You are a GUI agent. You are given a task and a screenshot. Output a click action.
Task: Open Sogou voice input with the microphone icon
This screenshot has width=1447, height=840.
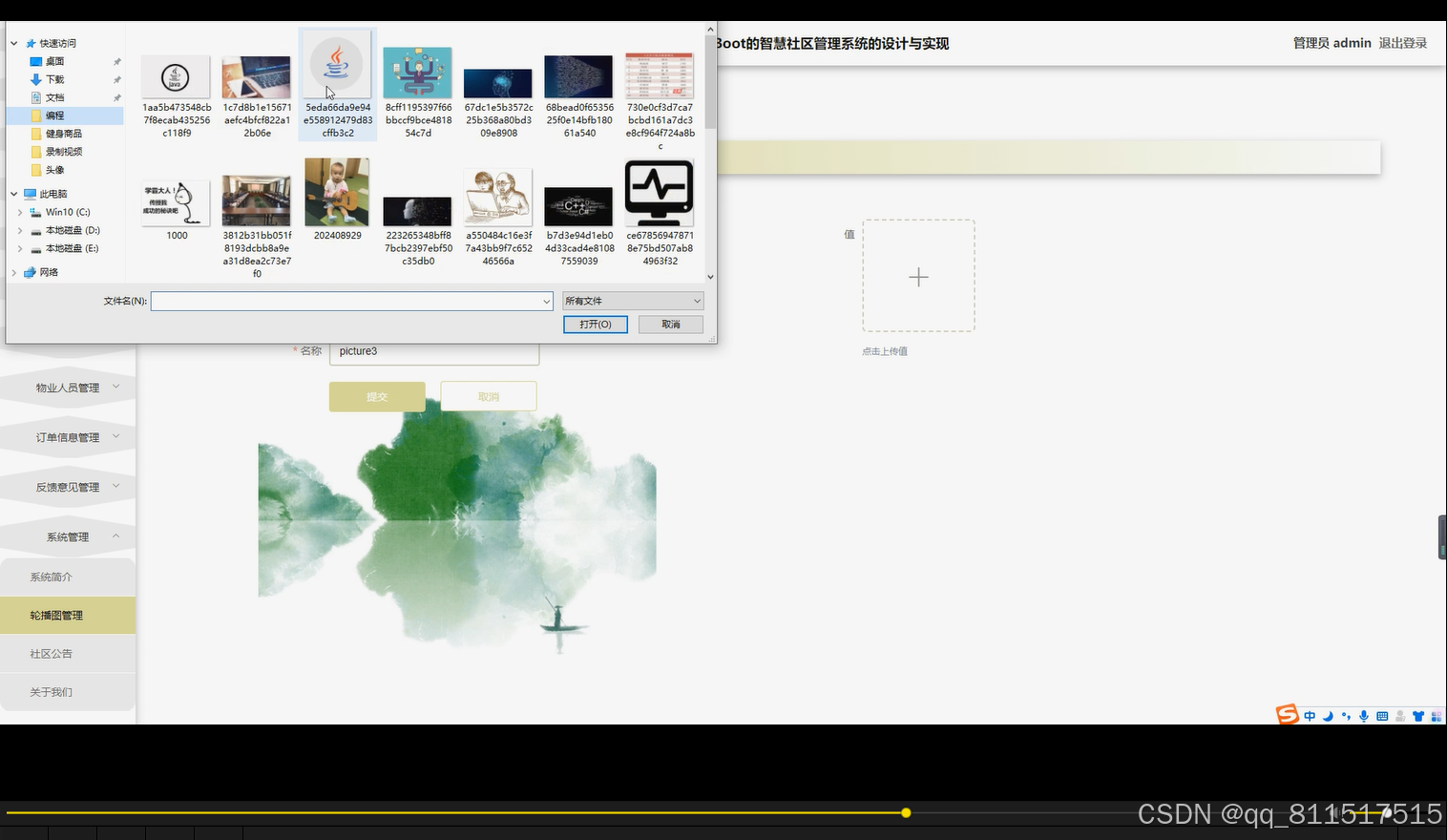[x=1362, y=715]
